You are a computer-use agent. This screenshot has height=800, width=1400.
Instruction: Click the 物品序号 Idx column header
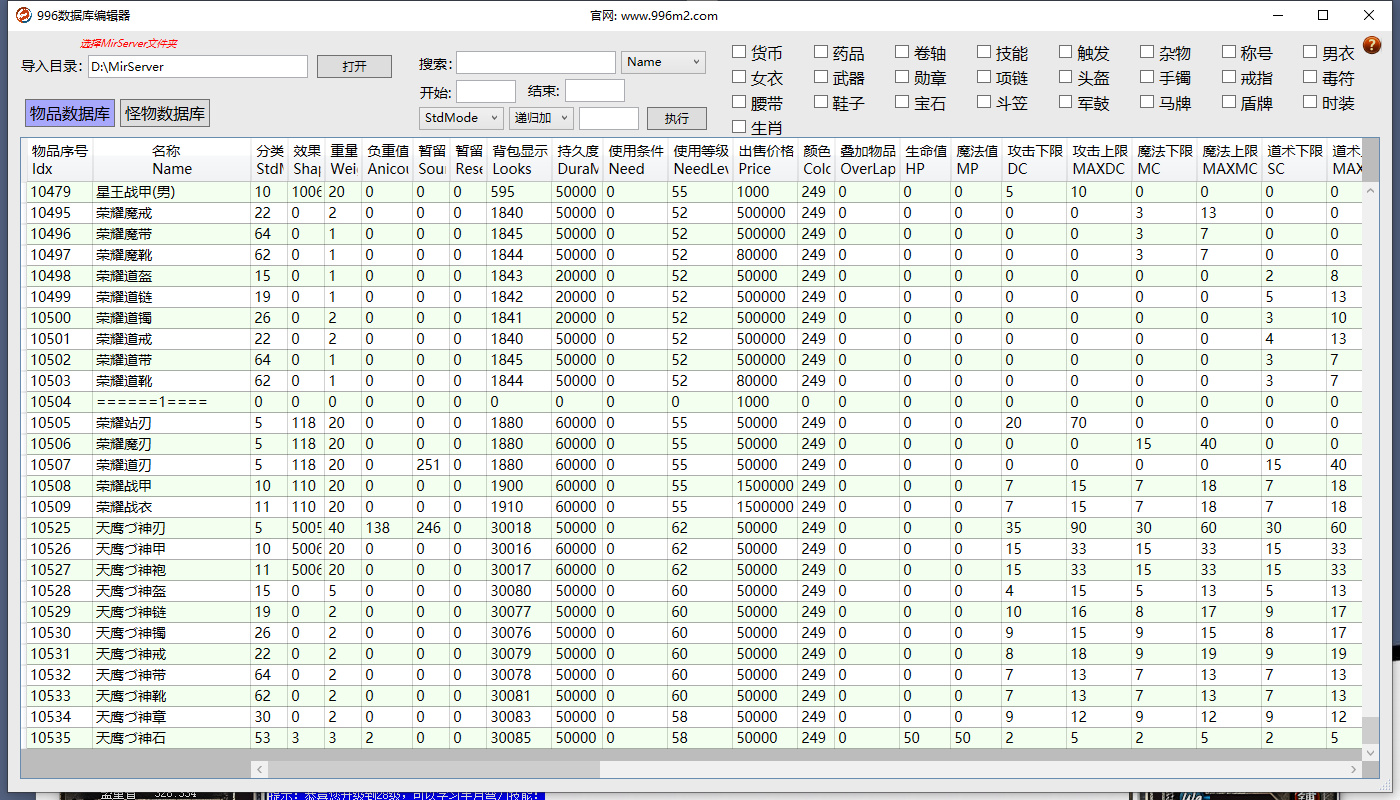tap(59, 160)
